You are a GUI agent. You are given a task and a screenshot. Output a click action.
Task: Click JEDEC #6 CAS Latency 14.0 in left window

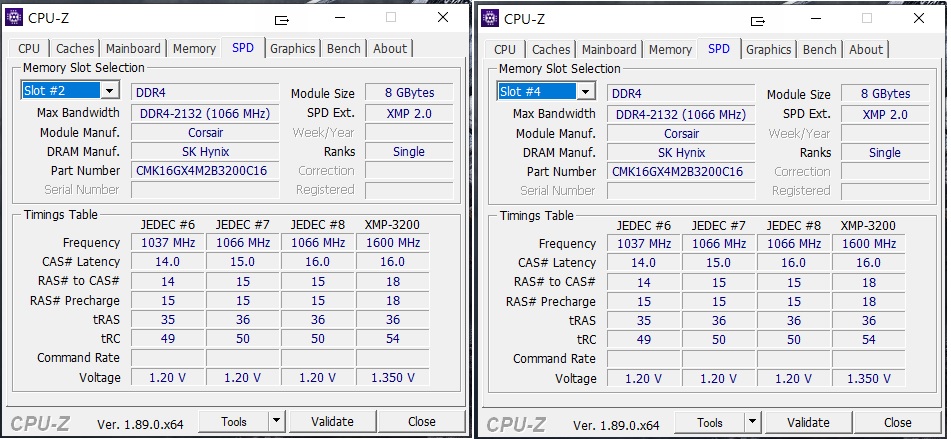point(168,261)
